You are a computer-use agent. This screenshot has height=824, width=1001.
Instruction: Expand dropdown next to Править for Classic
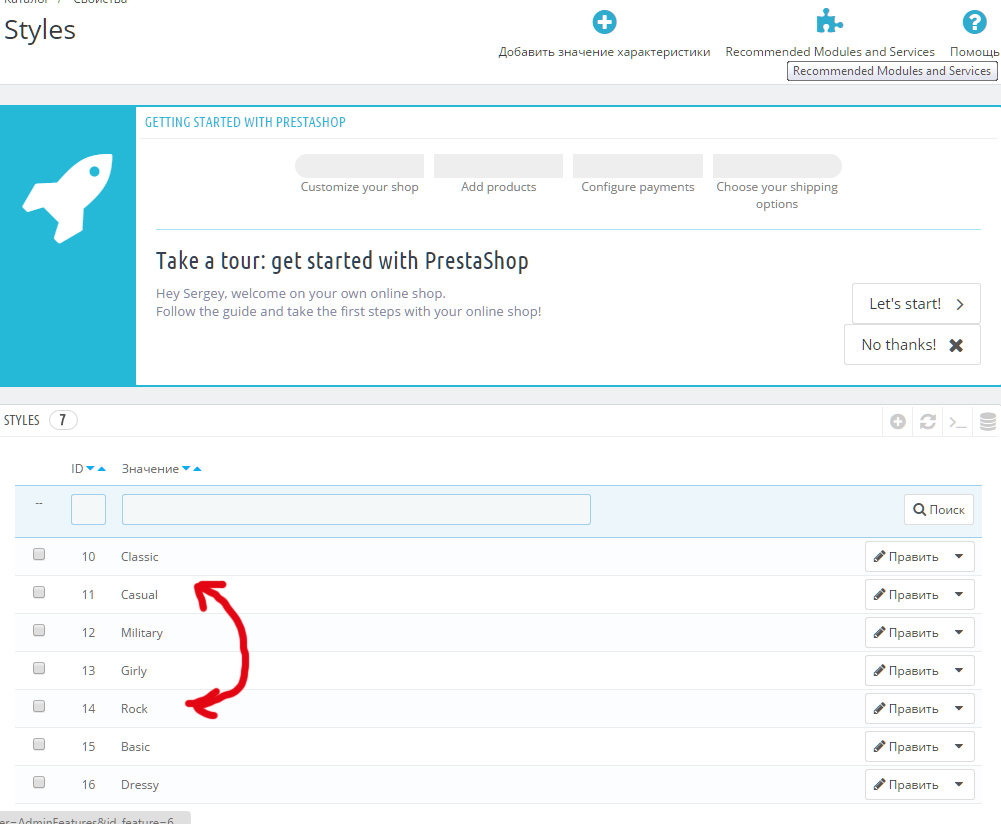[x=959, y=557]
